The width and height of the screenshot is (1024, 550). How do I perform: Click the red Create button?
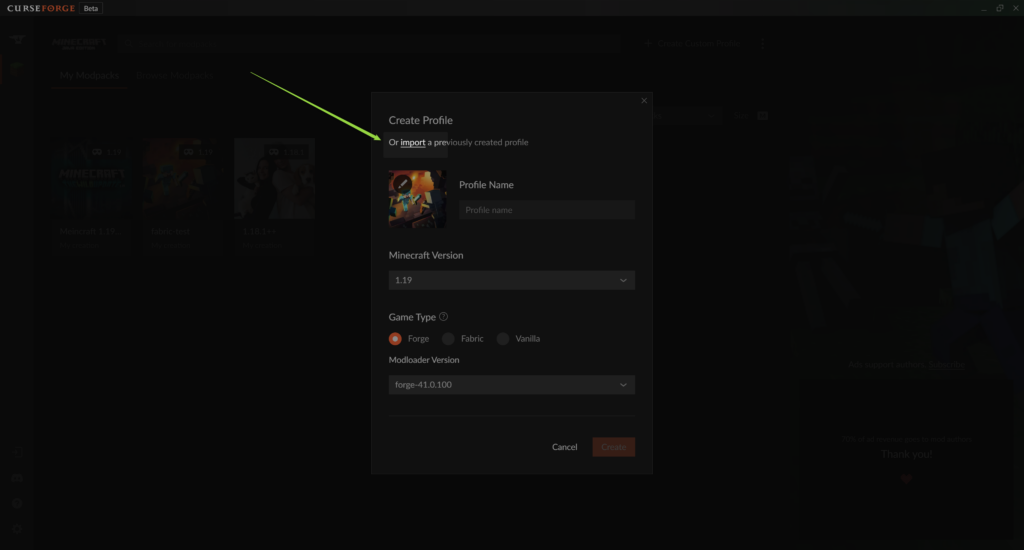point(613,447)
